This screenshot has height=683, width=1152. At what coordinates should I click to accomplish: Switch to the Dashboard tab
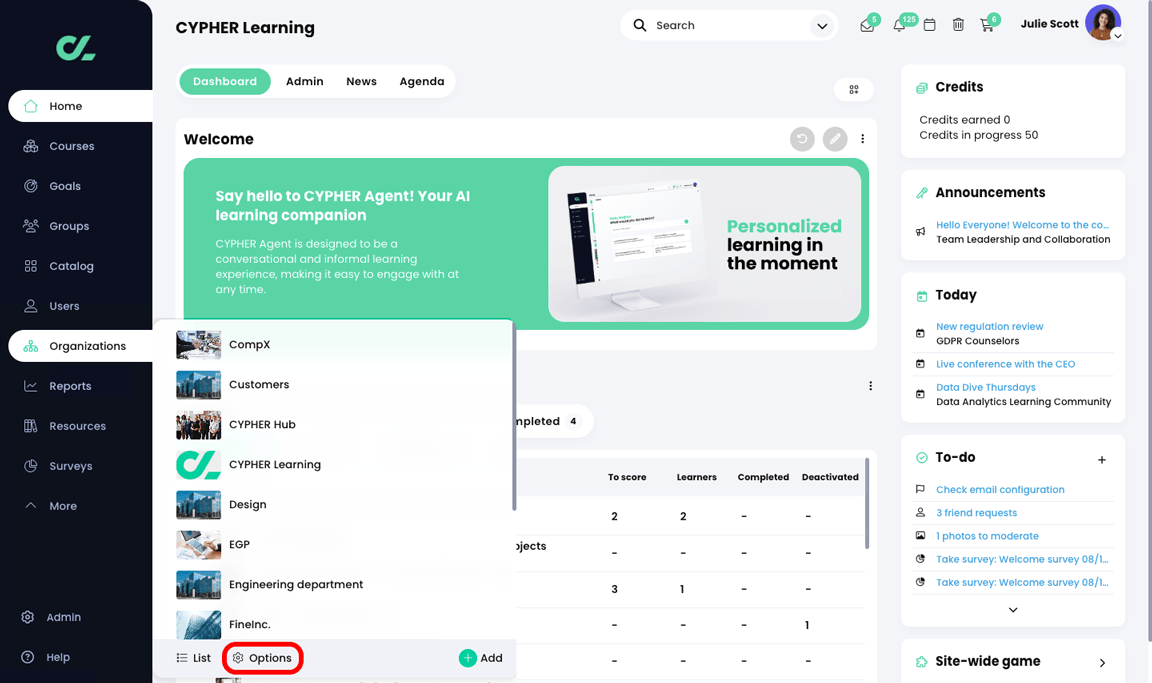pyautogui.click(x=225, y=82)
